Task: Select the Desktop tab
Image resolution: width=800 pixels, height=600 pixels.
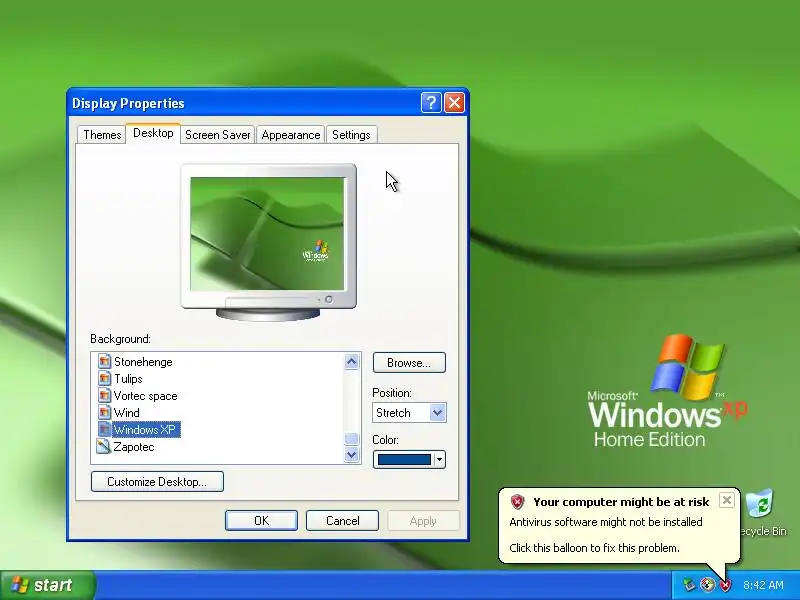Action: [153, 133]
